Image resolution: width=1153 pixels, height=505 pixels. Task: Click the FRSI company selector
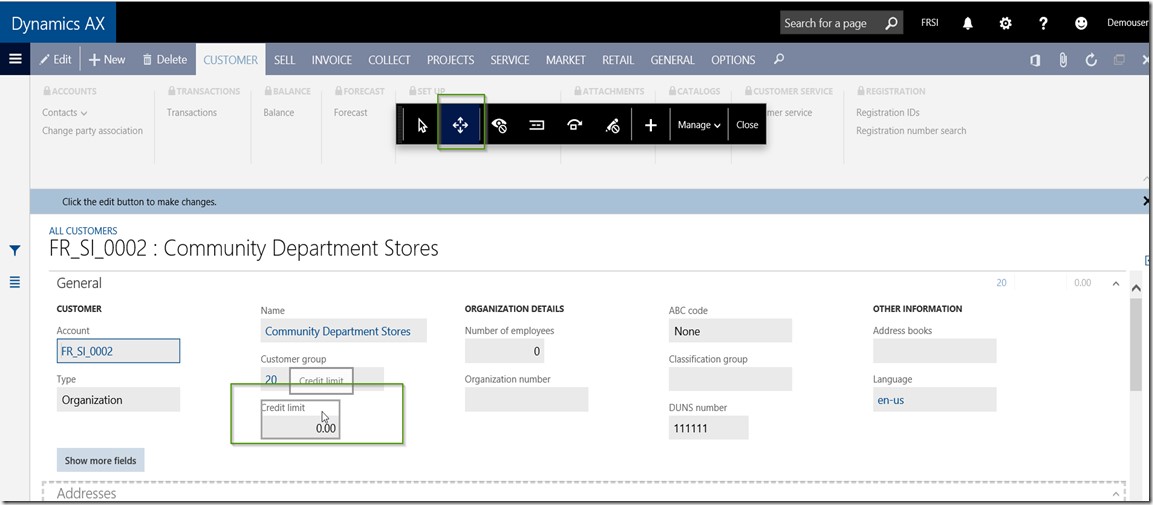coord(929,23)
